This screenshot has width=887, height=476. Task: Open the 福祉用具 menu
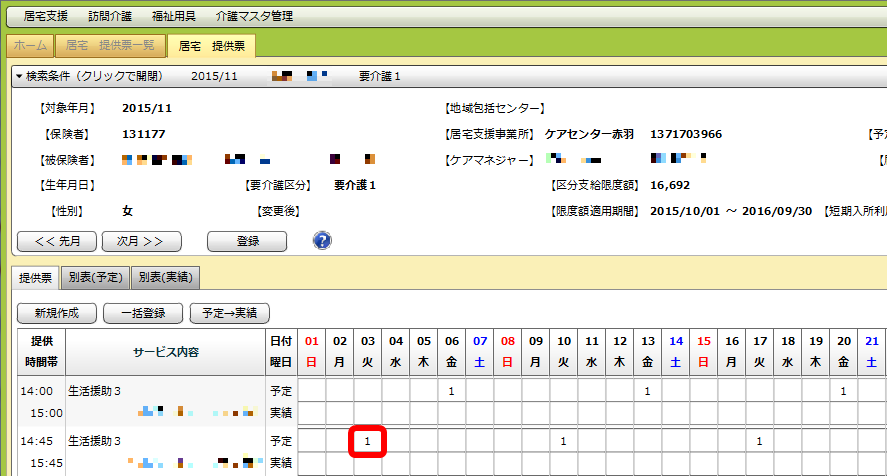tap(174, 16)
